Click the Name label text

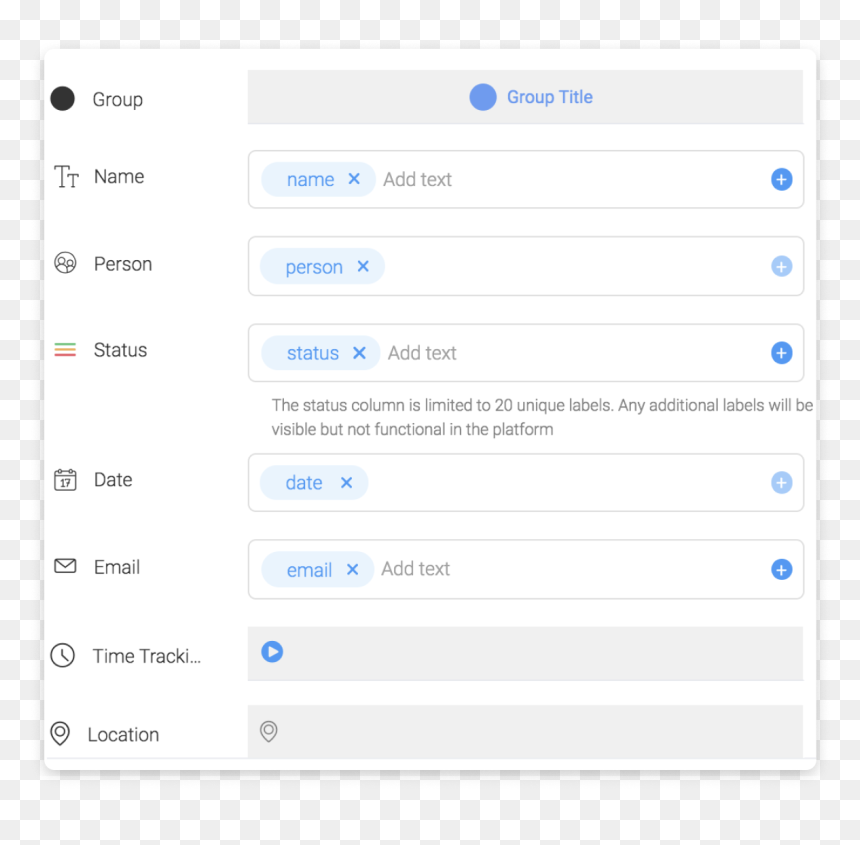119,177
